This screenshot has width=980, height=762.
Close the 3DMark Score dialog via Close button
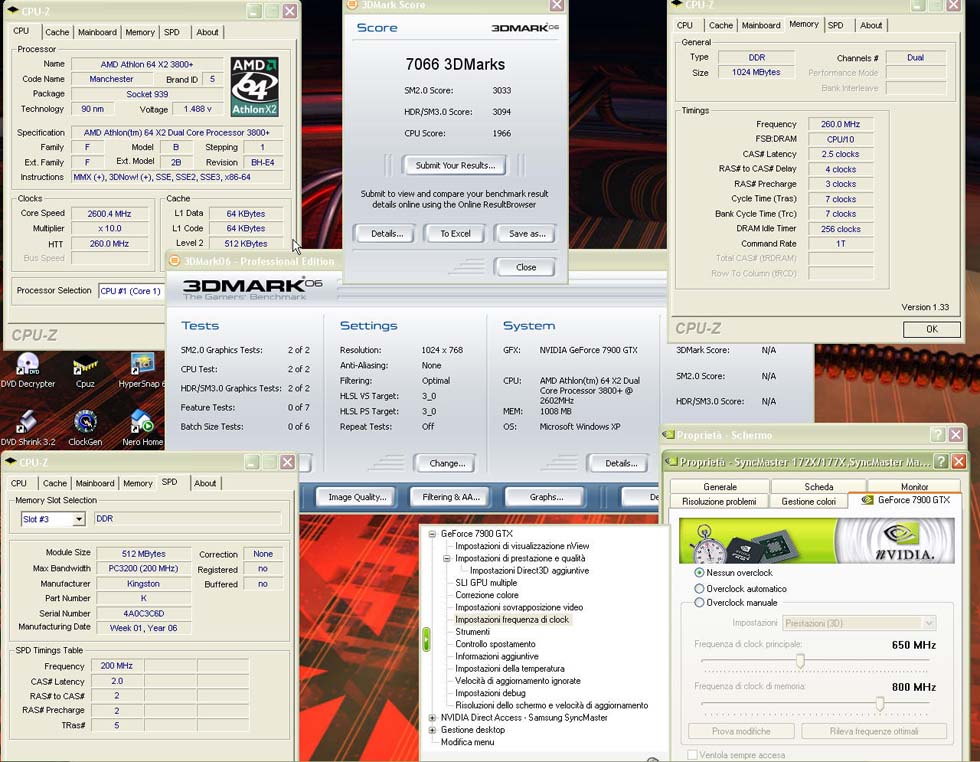525,268
